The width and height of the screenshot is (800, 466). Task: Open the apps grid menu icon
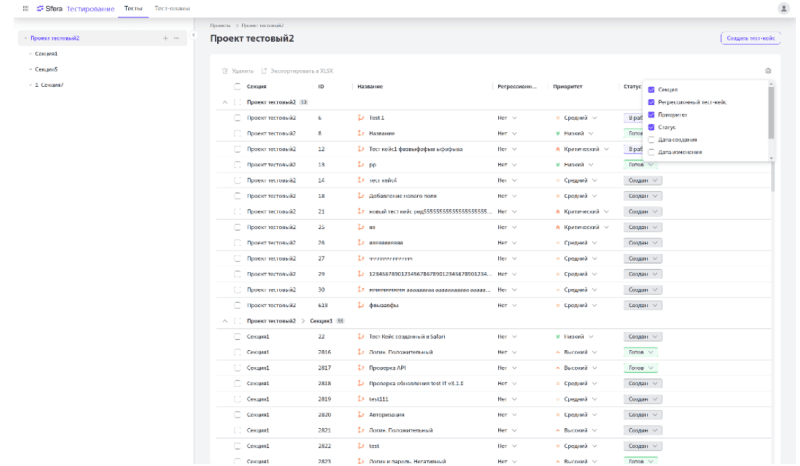coord(25,8)
